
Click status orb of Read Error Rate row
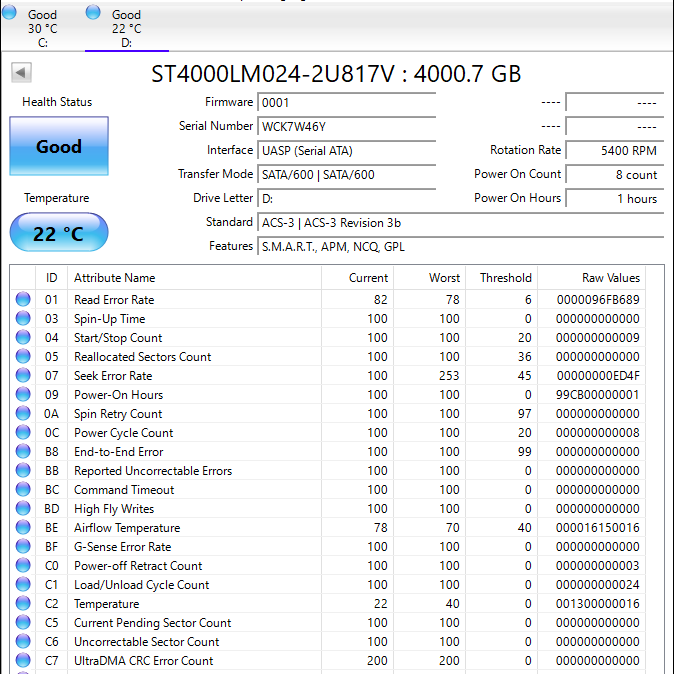click(23, 299)
